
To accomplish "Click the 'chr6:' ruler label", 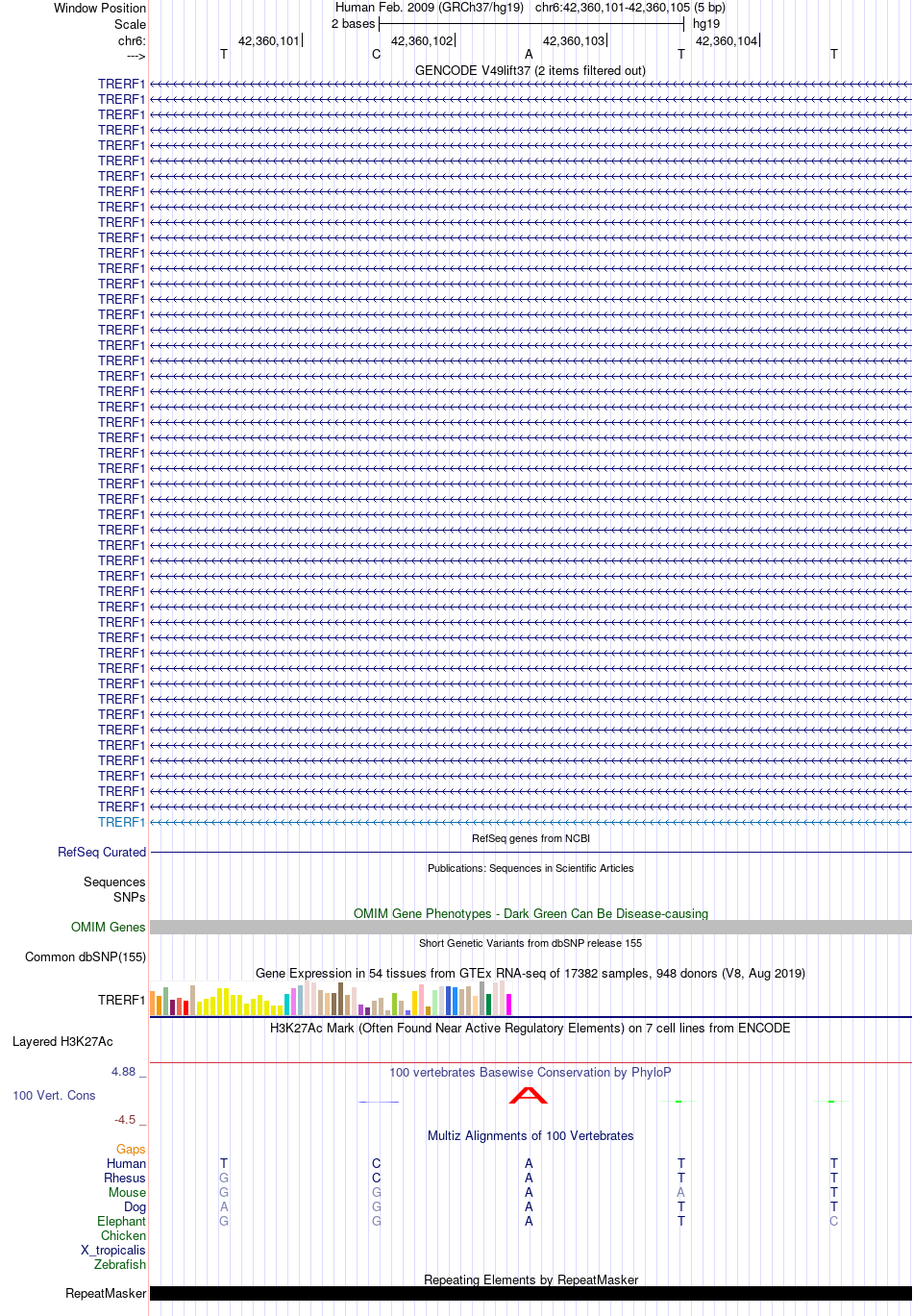I will pos(132,40).
